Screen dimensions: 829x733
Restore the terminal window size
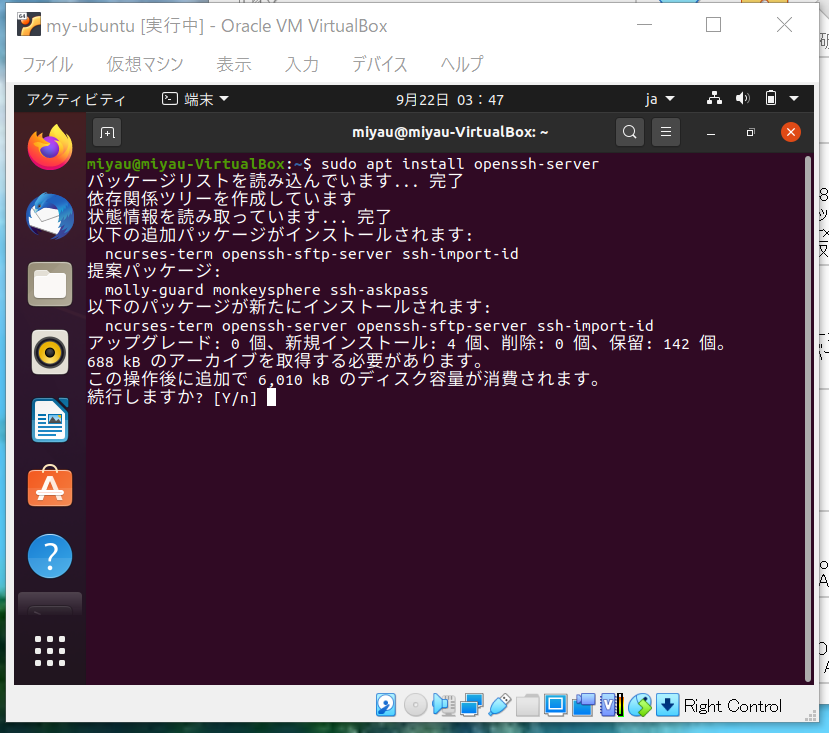(x=750, y=132)
